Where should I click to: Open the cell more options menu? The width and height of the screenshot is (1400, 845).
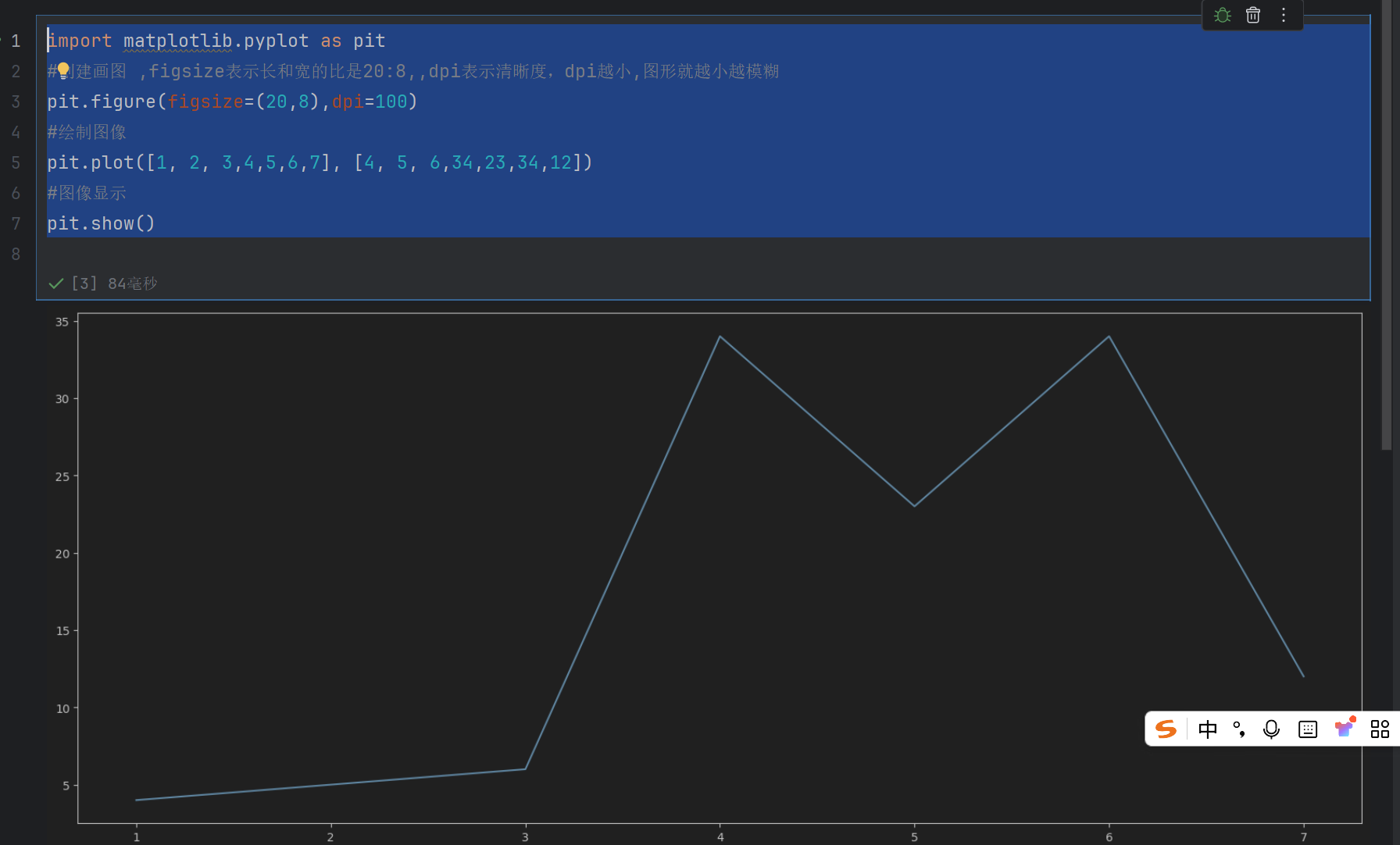[x=1284, y=15]
